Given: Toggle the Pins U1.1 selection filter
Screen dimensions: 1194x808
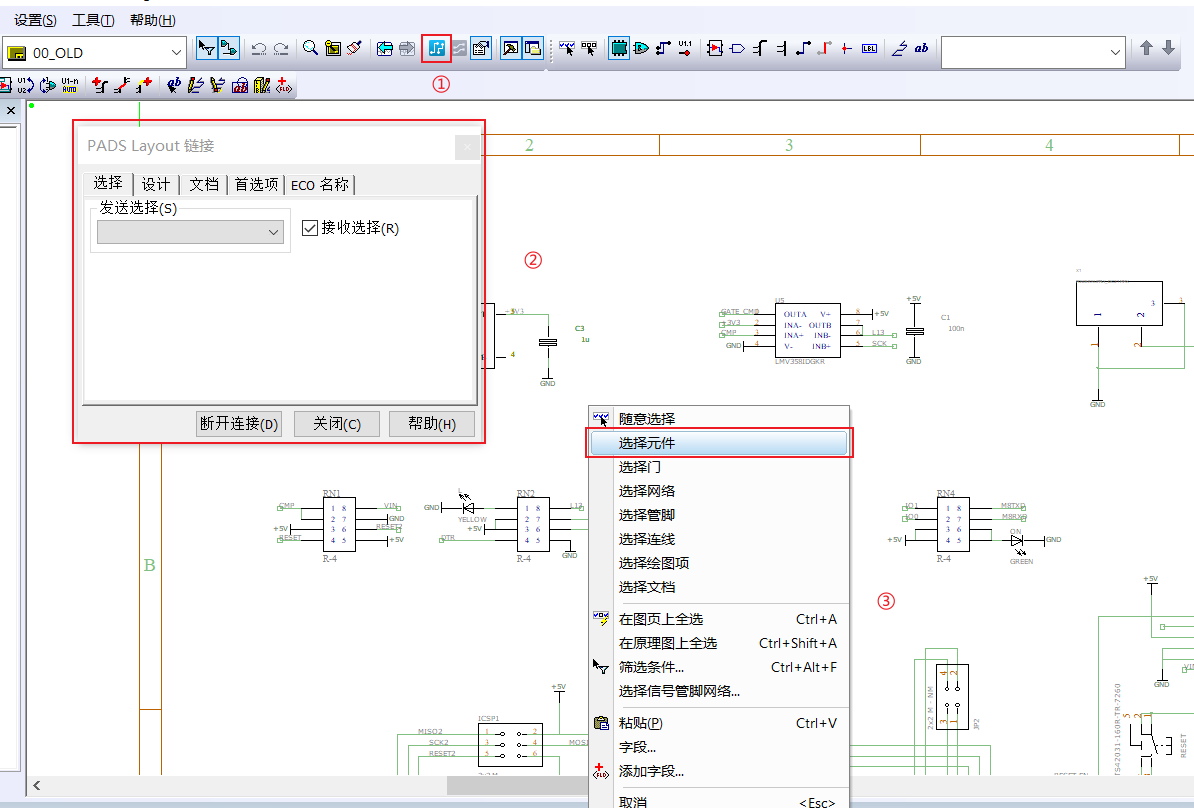Looking at the screenshot, I should (x=685, y=49).
